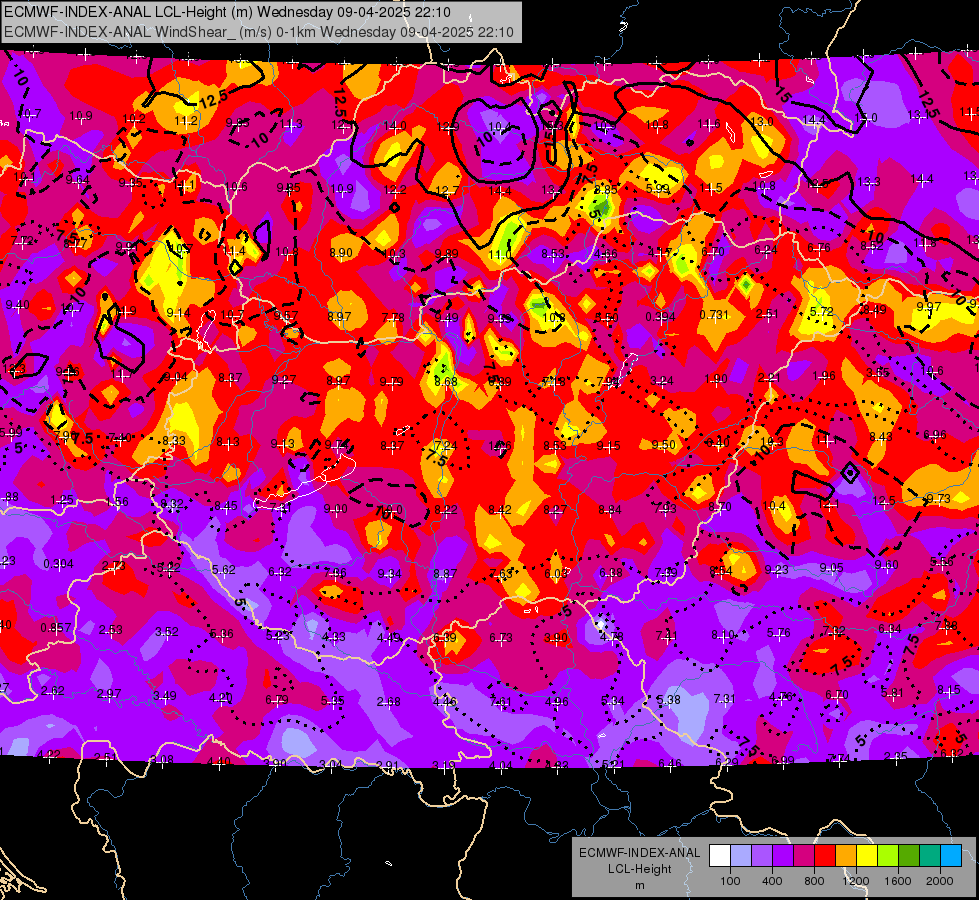Click the 1200 legend scale label
The width and height of the screenshot is (979, 900).
click(856, 881)
